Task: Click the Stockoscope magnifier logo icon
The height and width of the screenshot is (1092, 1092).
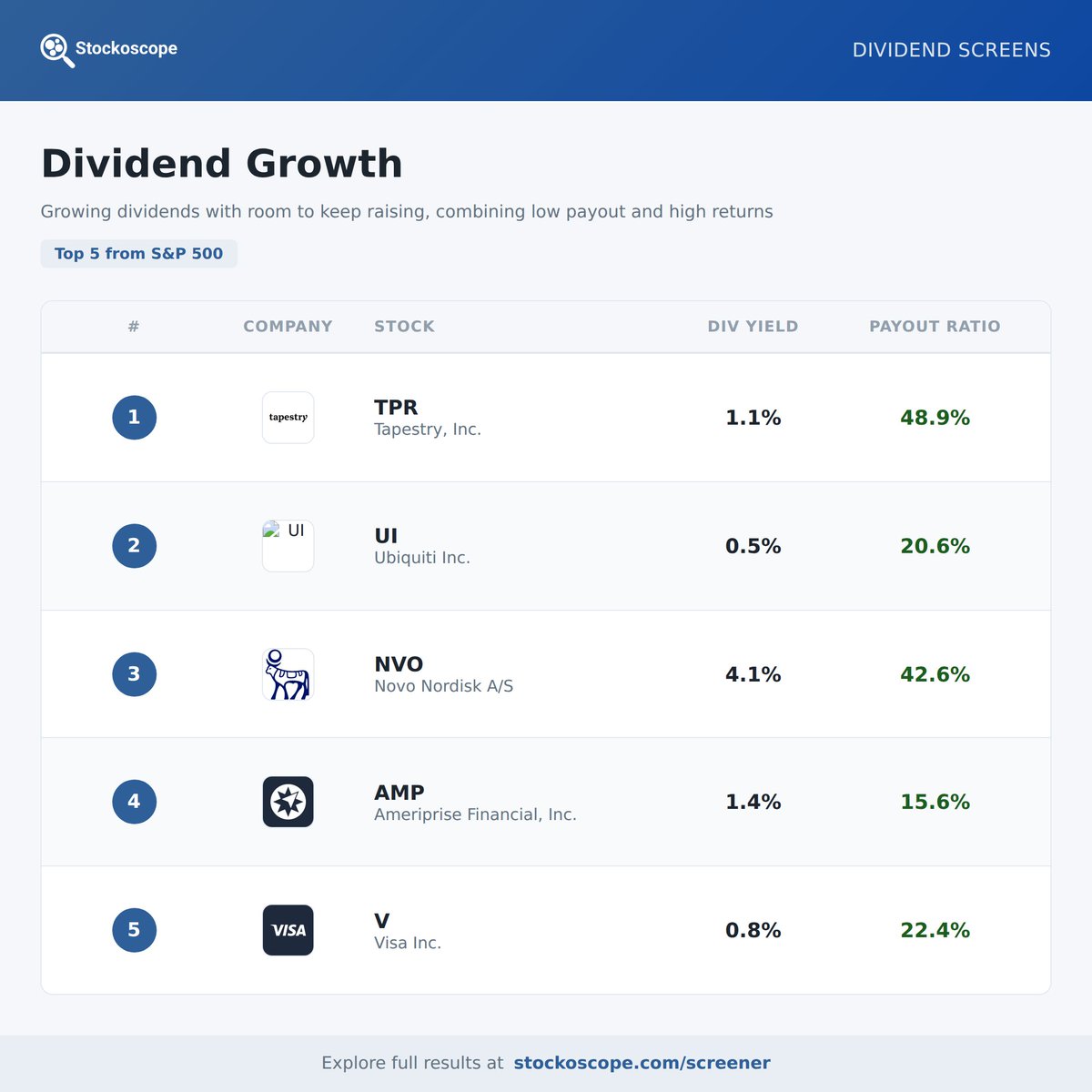Action: pyautogui.click(x=56, y=50)
